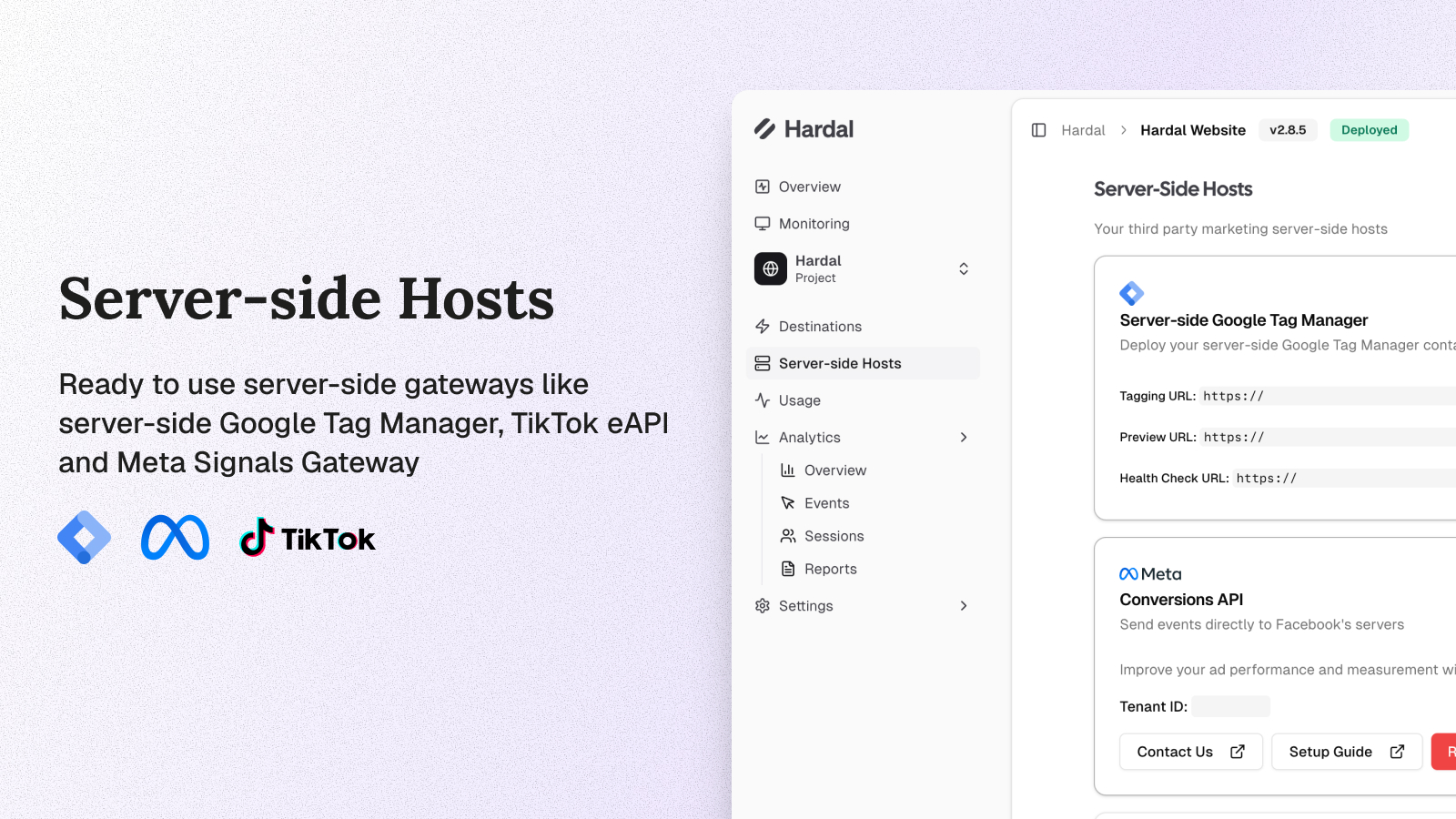Image resolution: width=1456 pixels, height=819 pixels.
Task: Click the Hardal logo in the sidebar
Action: point(804,129)
